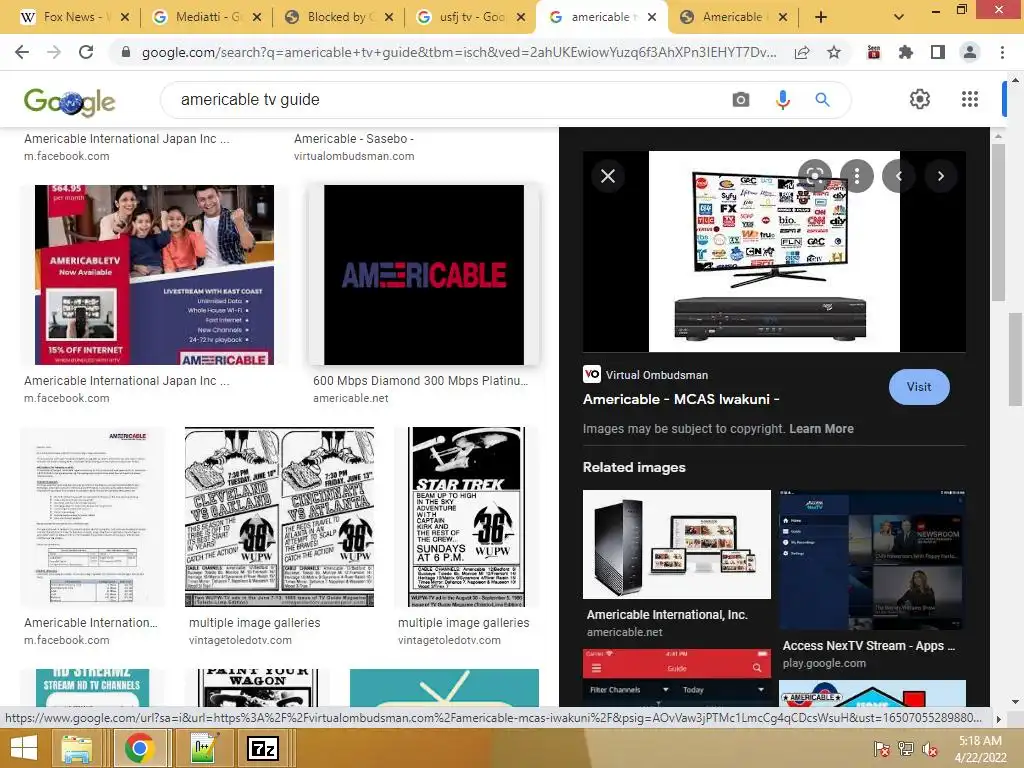Image resolution: width=1024 pixels, height=768 pixels.
Task: Click the network tray icon
Action: [x=905, y=748]
